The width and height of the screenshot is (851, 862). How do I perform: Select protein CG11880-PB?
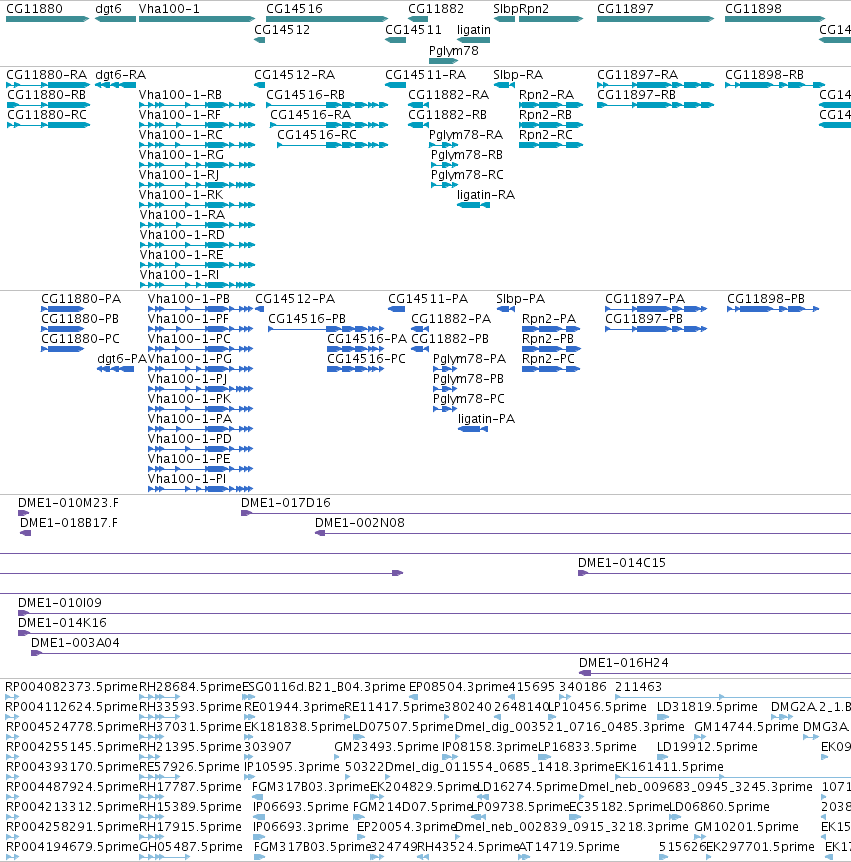click(x=80, y=319)
